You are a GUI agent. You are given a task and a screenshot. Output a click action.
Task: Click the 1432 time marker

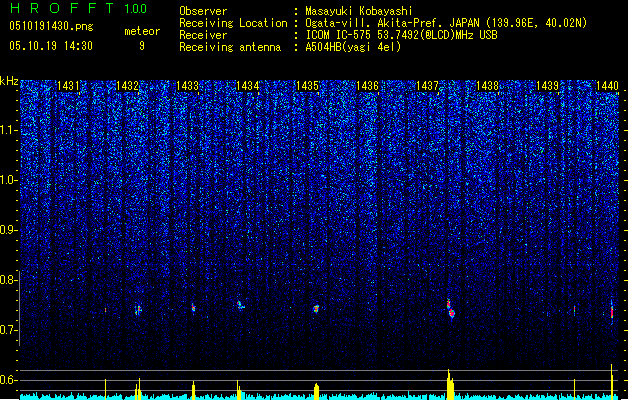128,86
